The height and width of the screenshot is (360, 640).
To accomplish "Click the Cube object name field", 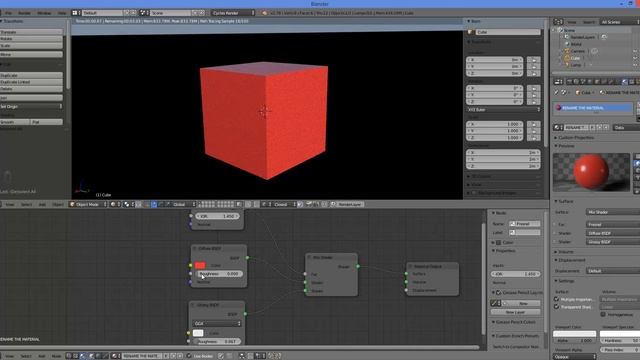I will tap(504, 32).
